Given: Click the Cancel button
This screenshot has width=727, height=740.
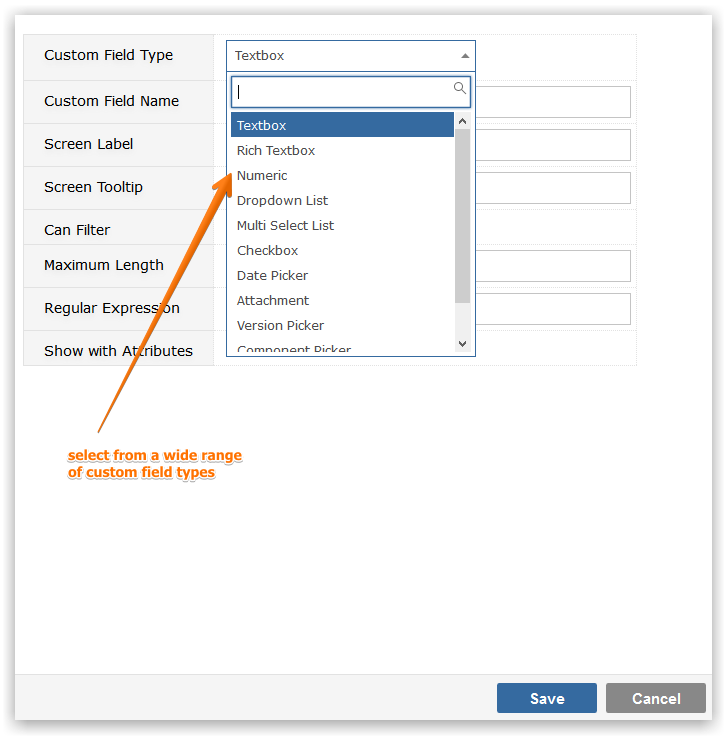Looking at the screenshot, I should coord(656,698).
